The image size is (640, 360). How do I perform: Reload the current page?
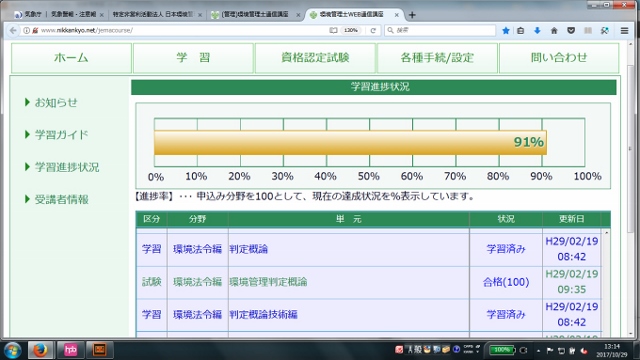[x=373, y=31]
